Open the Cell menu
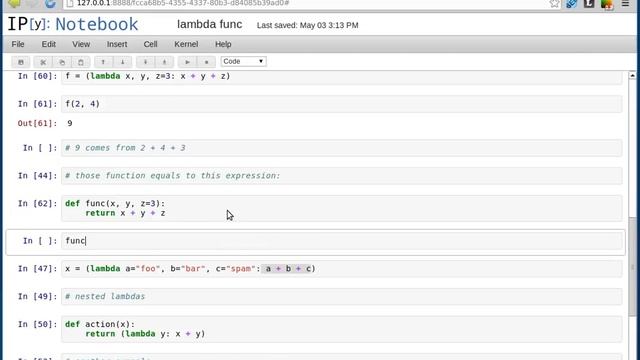 [x=150, y=44]
